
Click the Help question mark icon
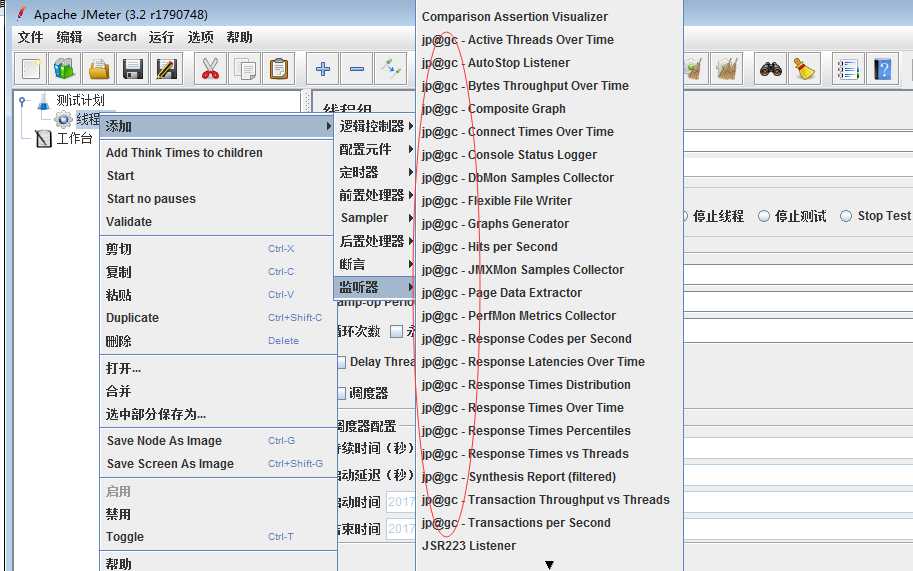tap(882, 69)
